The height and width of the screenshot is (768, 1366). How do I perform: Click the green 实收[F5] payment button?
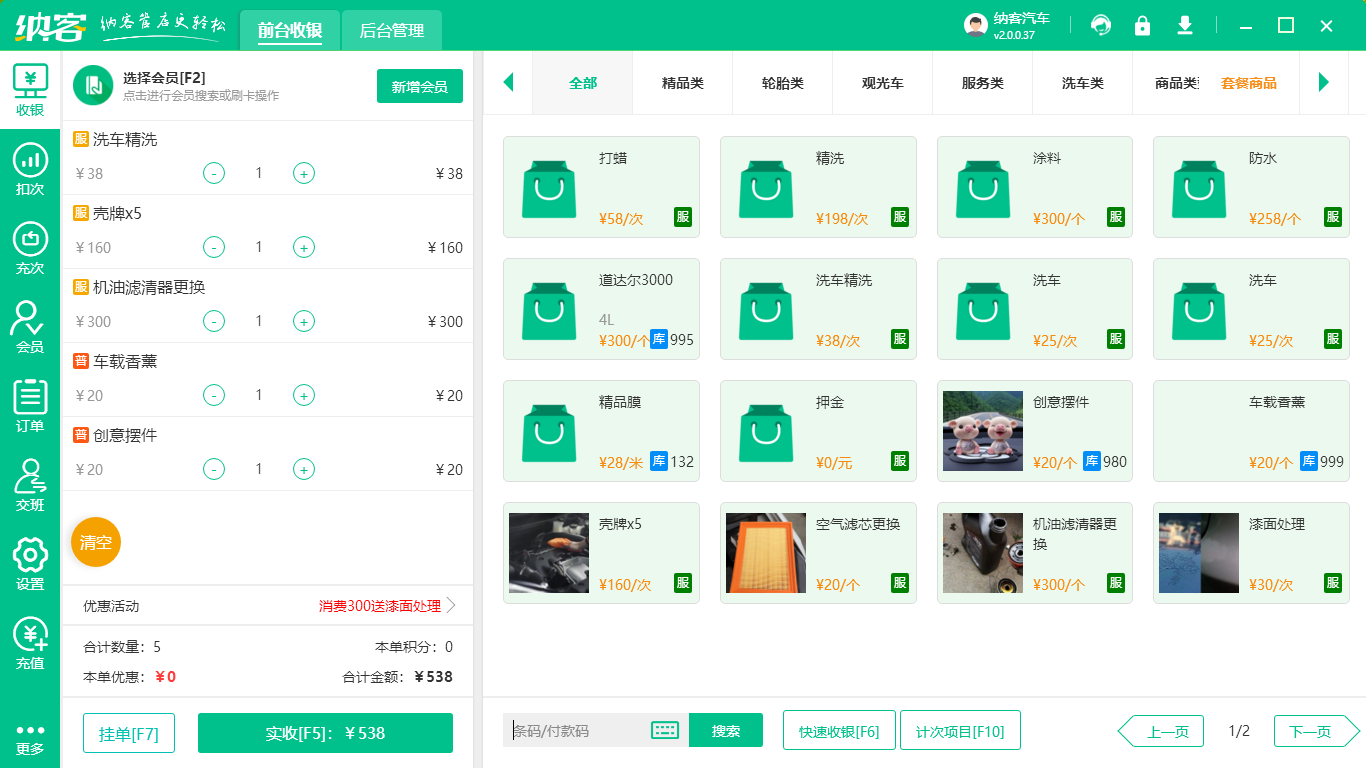click(324, 732)
